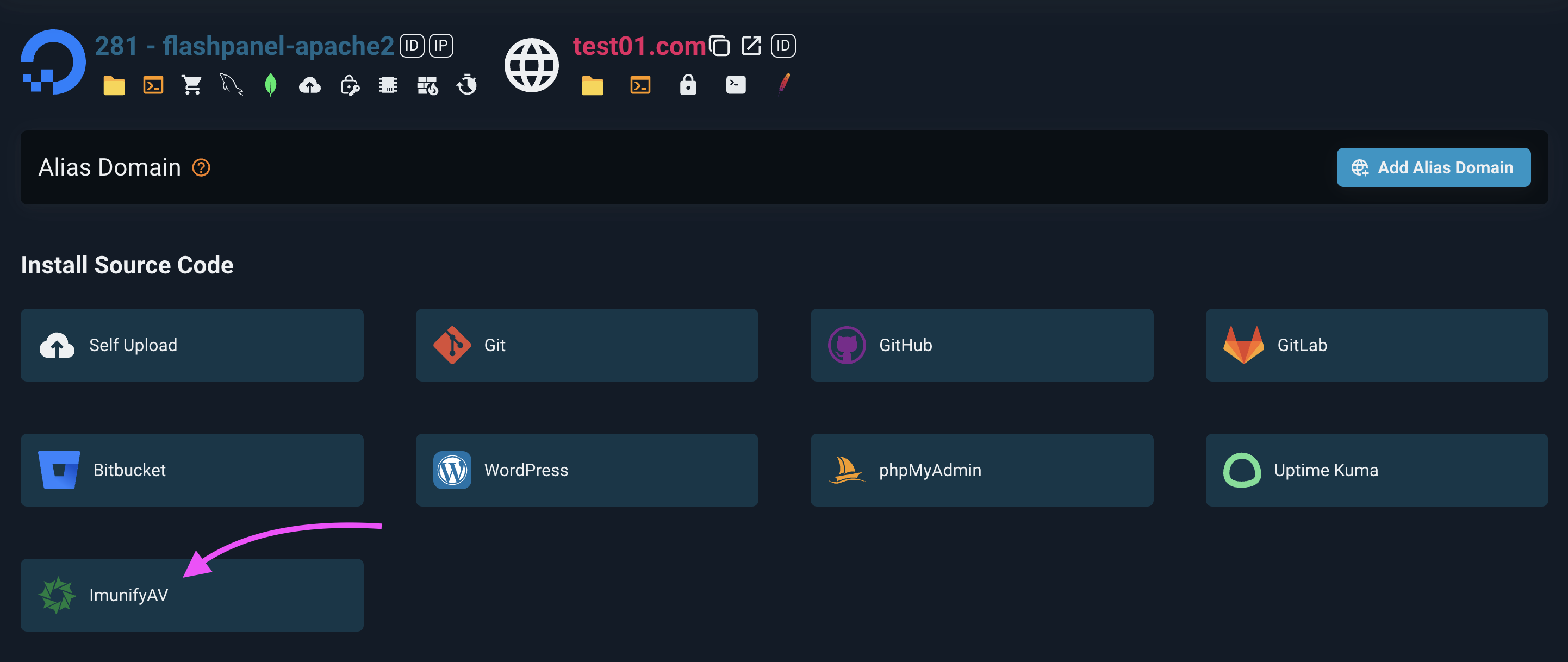Open the firewall brick-and-flame icon
This screenshot has height=662, width=1568.
coord(427,85)
